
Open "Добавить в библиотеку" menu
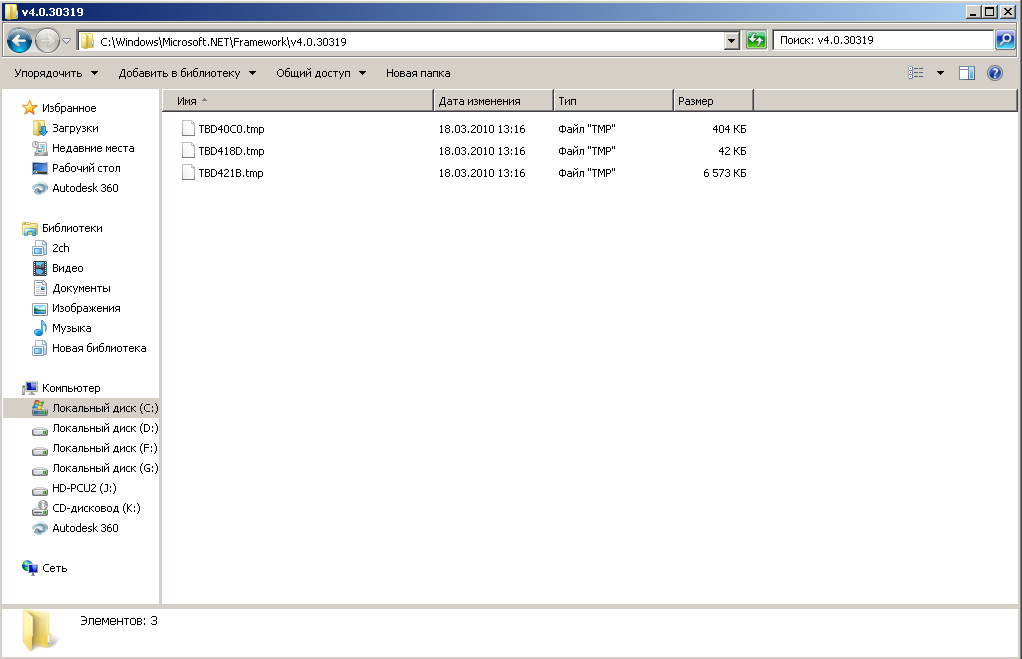tap(187, 73)
